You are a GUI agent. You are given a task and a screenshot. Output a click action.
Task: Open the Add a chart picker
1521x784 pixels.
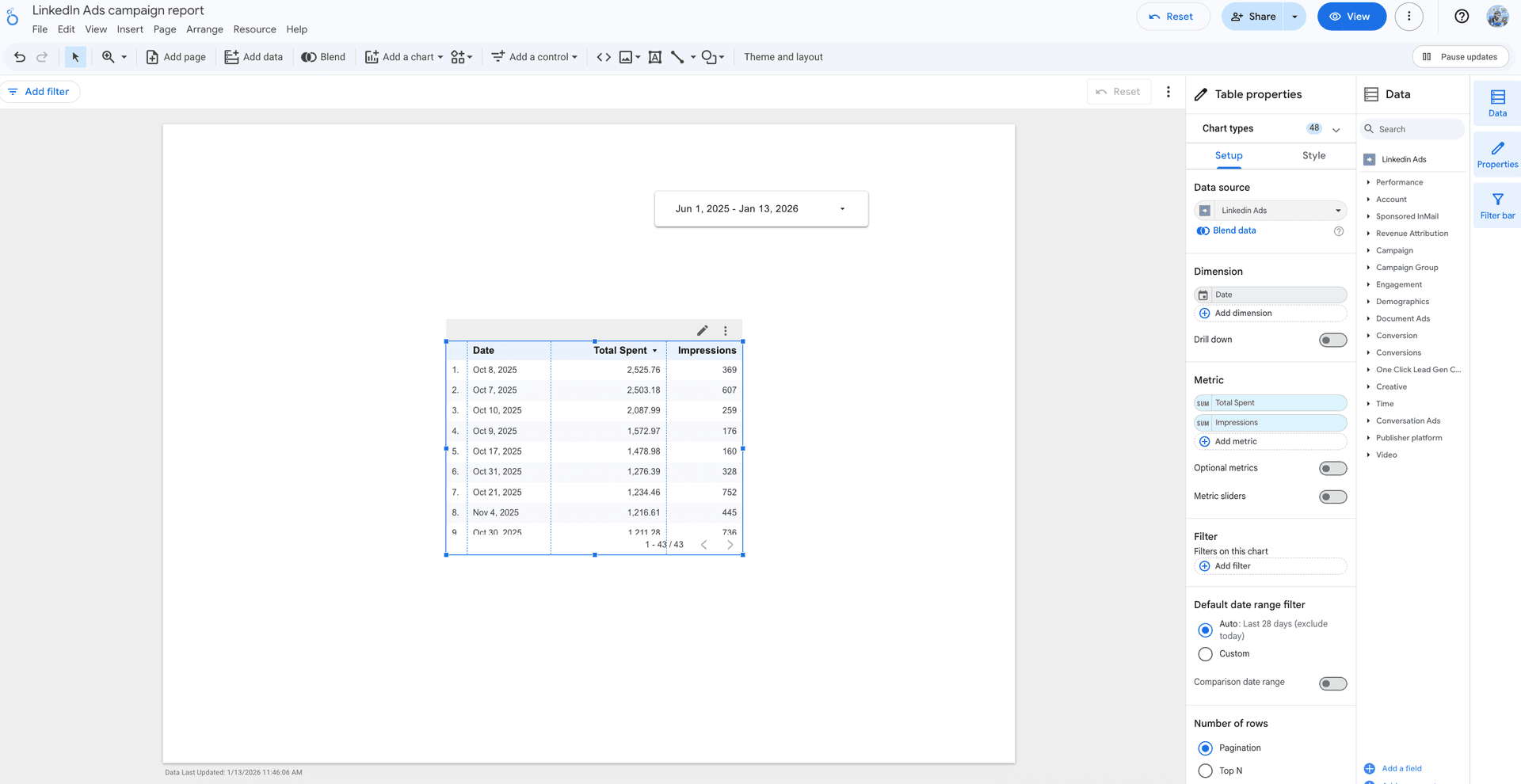(402, 56)
